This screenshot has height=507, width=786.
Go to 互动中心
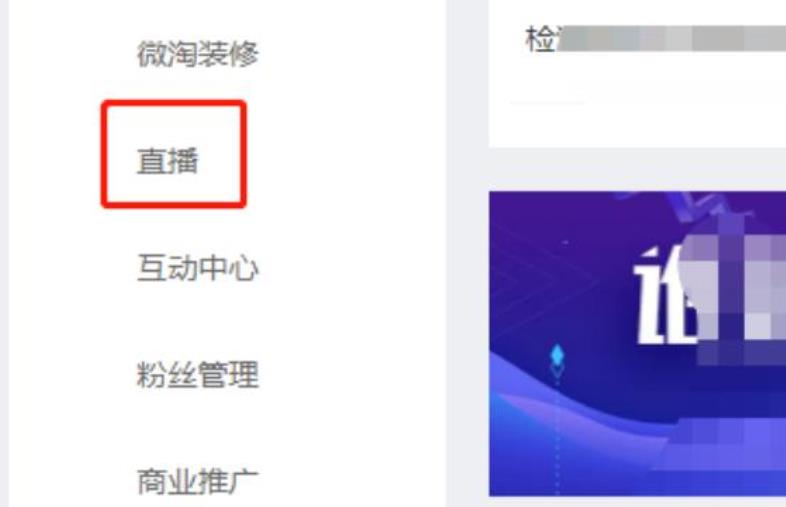(x=198, y=267)
